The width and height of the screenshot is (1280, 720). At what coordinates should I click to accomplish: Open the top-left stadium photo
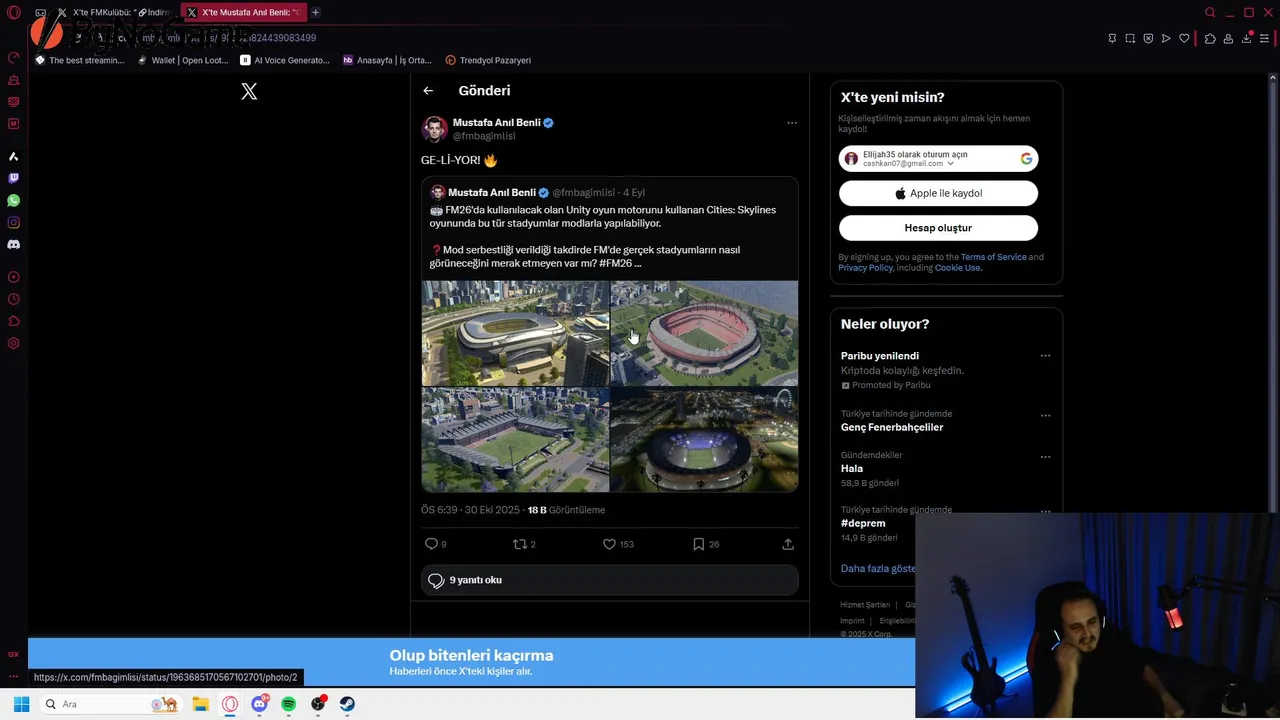click(515, 333)
